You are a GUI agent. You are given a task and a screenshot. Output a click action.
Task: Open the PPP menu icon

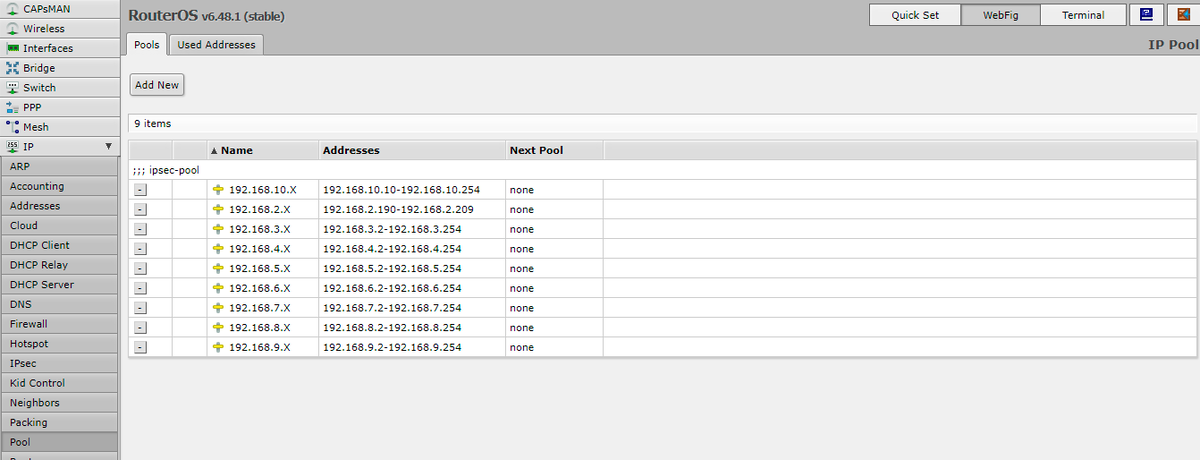[13, 107]
